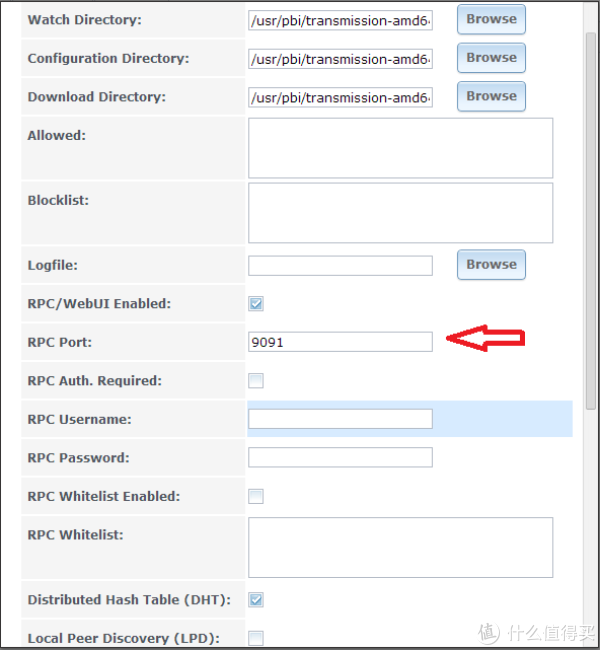The height and width of the screenshot is (650, 600).
Task: Select the Download Directory path field
Action: 340,97
